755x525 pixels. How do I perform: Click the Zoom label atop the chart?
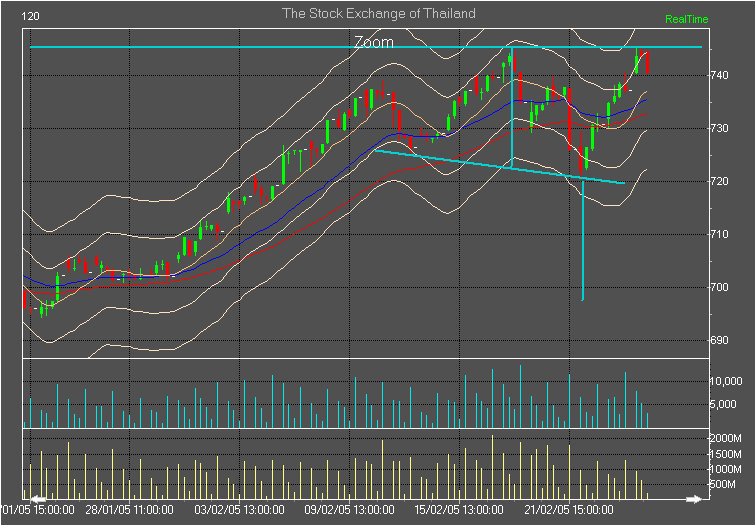pos(374,42)
